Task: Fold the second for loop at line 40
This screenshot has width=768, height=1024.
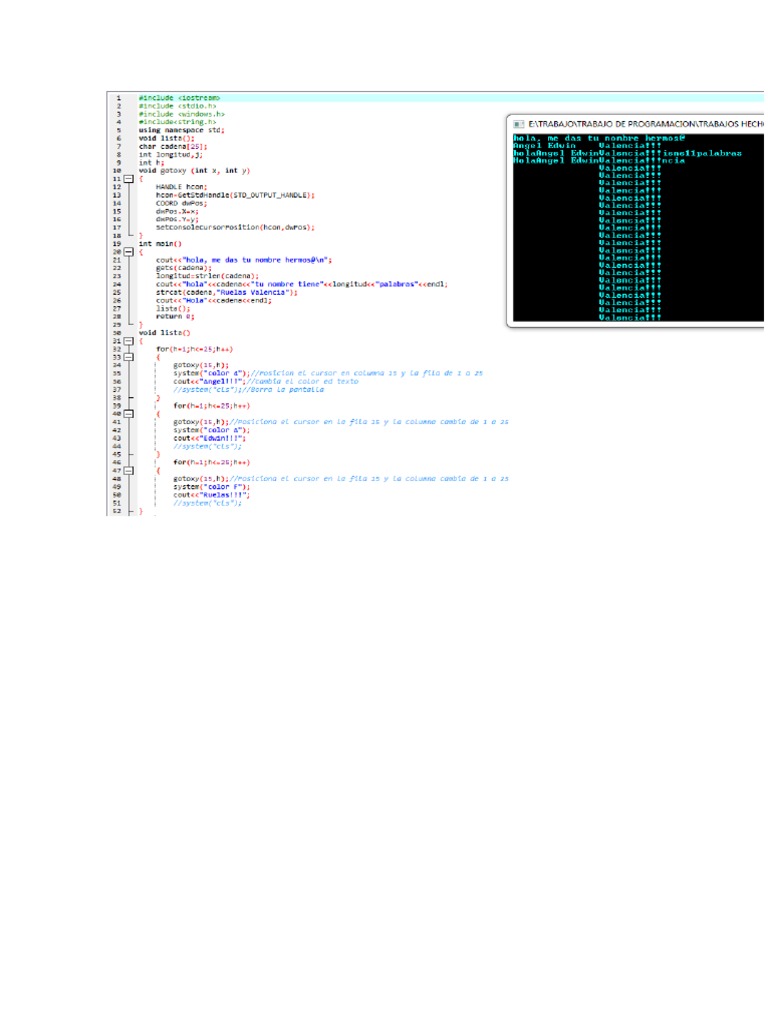Action: tap(128, 413)
